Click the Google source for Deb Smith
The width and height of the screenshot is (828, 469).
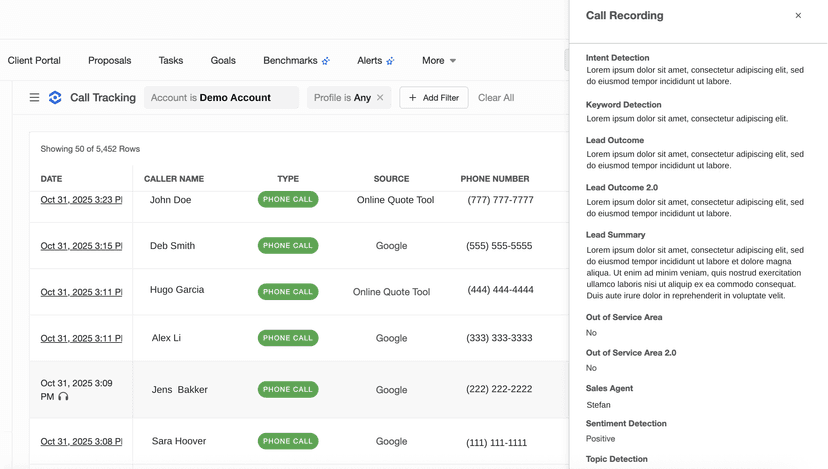point(391,246)
